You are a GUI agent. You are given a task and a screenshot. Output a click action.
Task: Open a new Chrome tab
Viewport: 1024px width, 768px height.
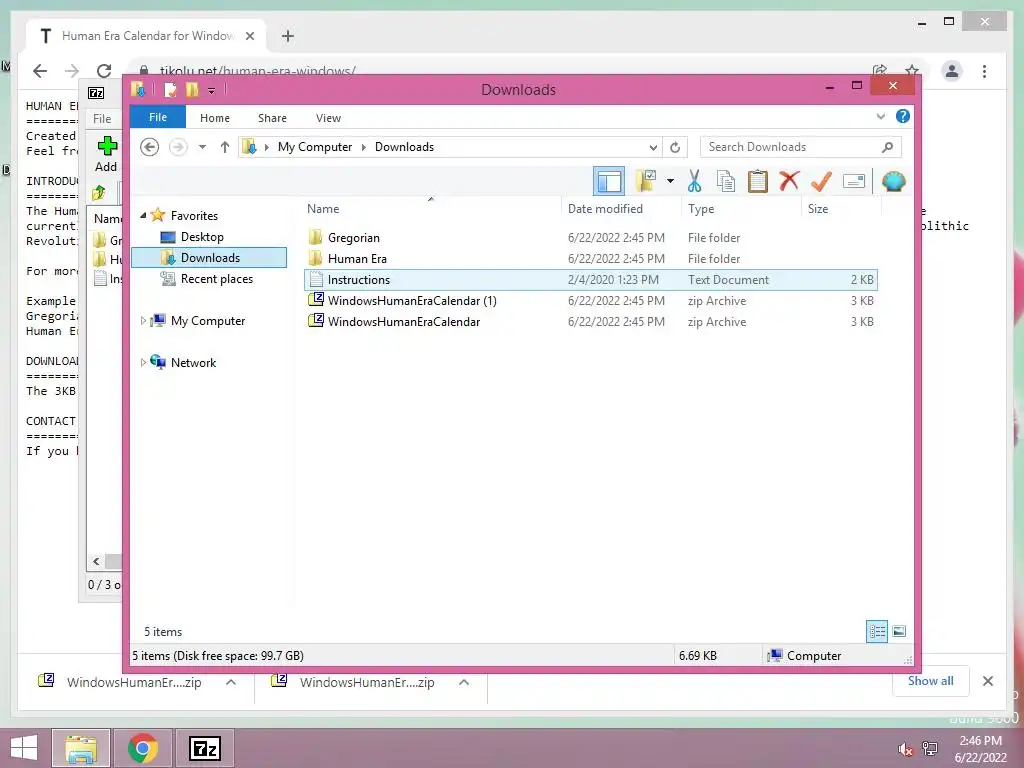click(x=288, y=36)
